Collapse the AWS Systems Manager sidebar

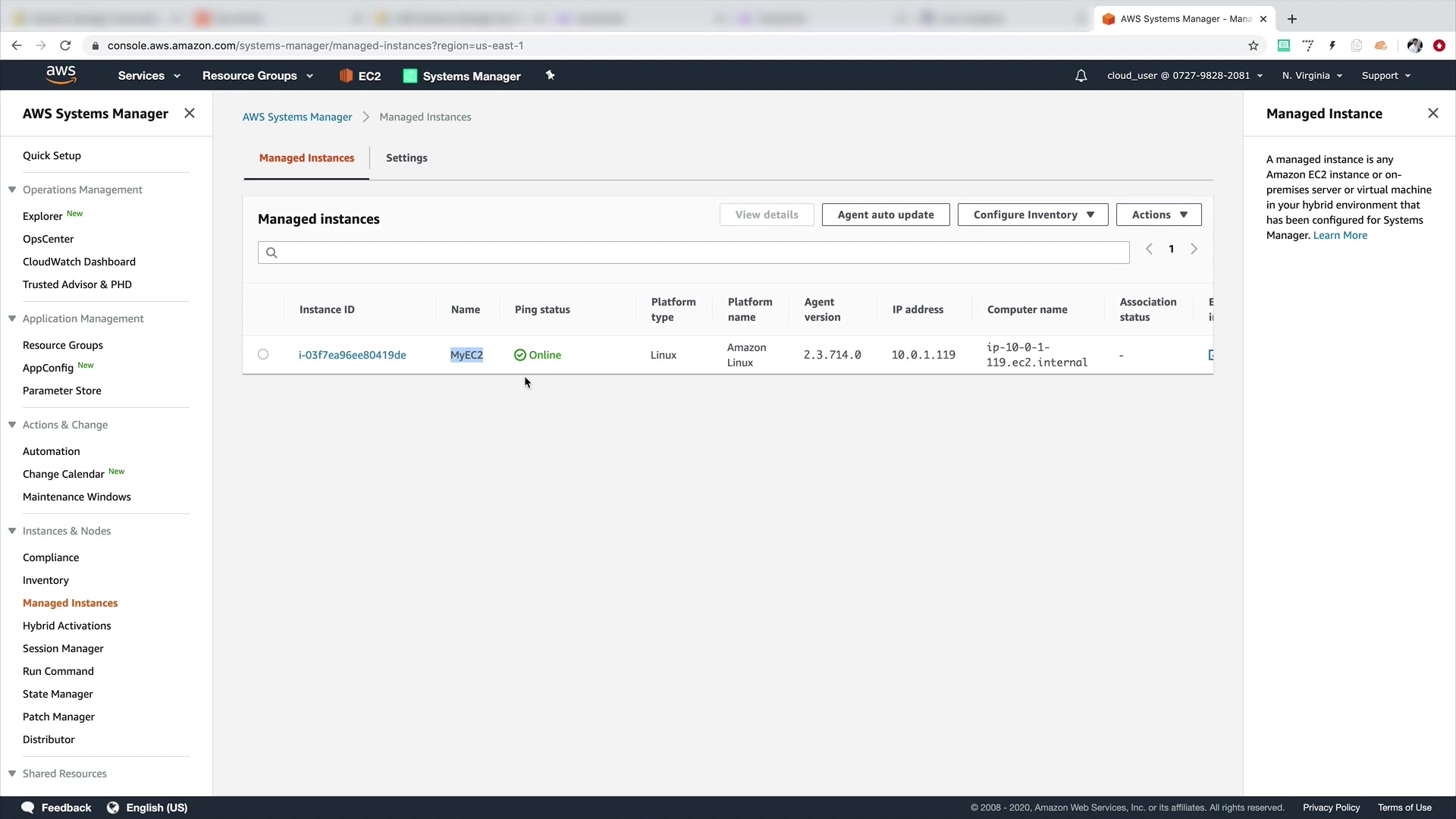(190, 113)
